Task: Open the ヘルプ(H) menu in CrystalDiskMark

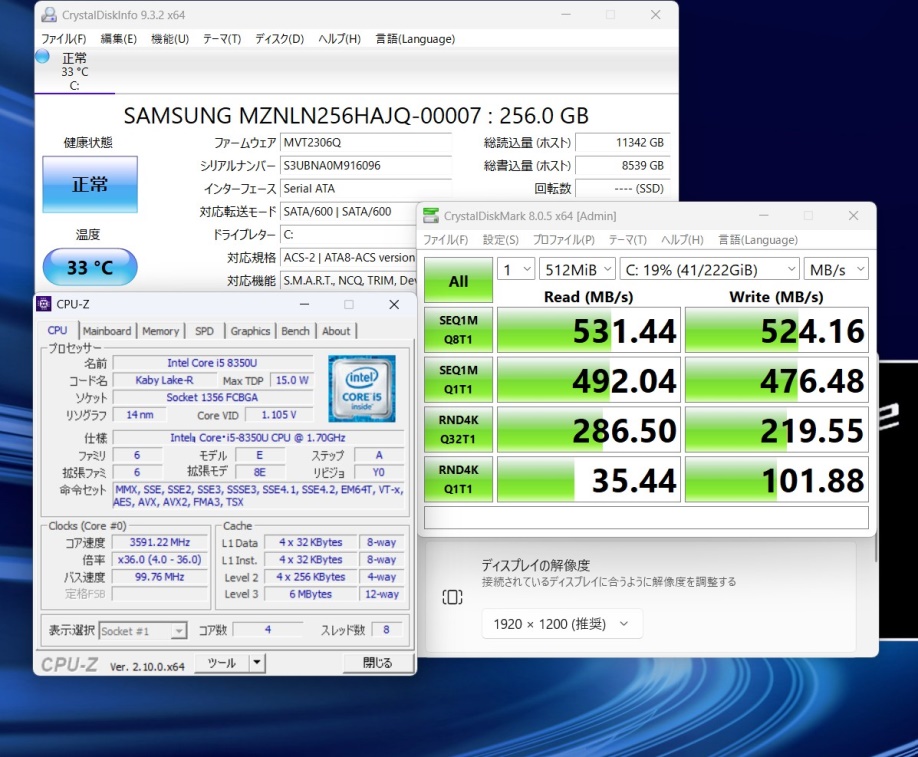Action: 682,239
